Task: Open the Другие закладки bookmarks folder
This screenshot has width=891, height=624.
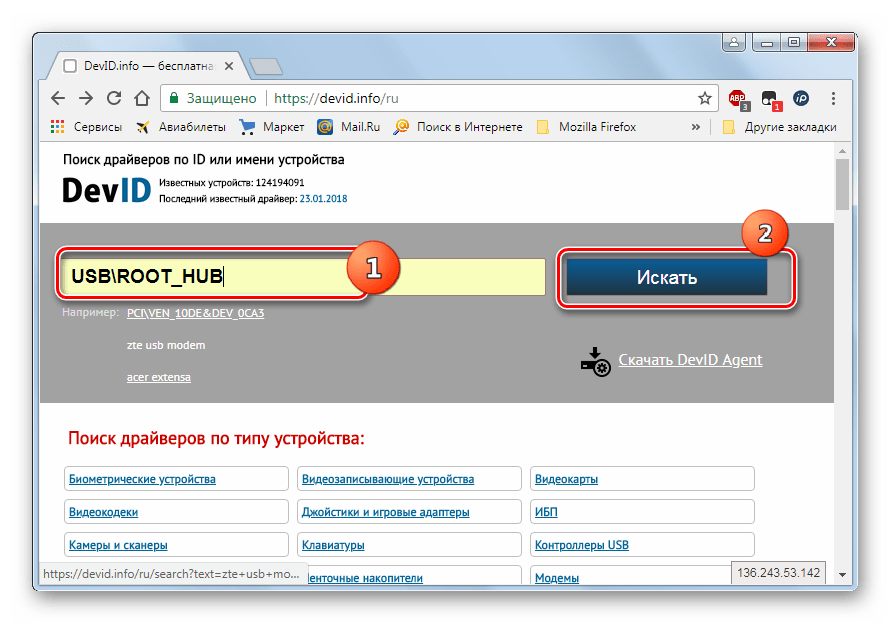Action: point(780,127)
